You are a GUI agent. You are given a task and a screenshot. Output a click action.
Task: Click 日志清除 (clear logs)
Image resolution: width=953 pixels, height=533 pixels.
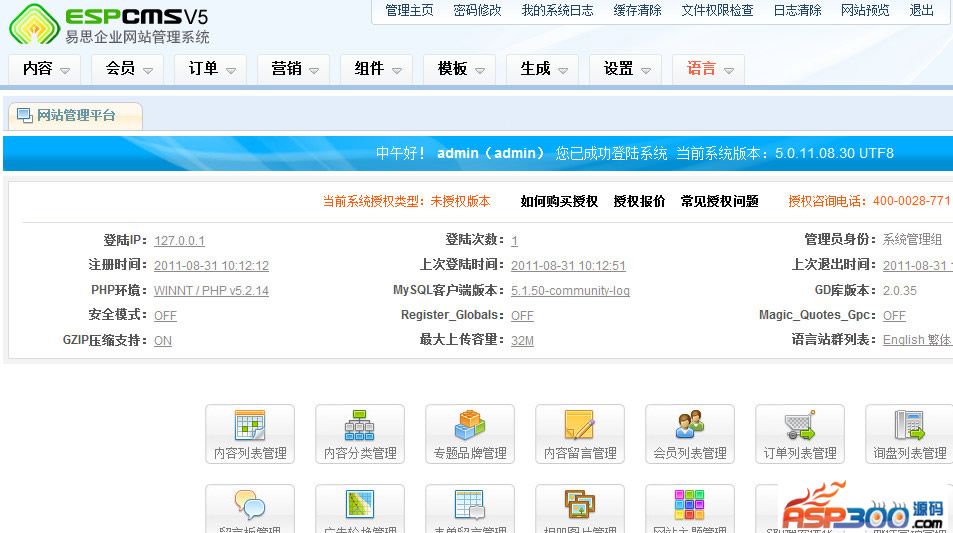coord(797,10)
